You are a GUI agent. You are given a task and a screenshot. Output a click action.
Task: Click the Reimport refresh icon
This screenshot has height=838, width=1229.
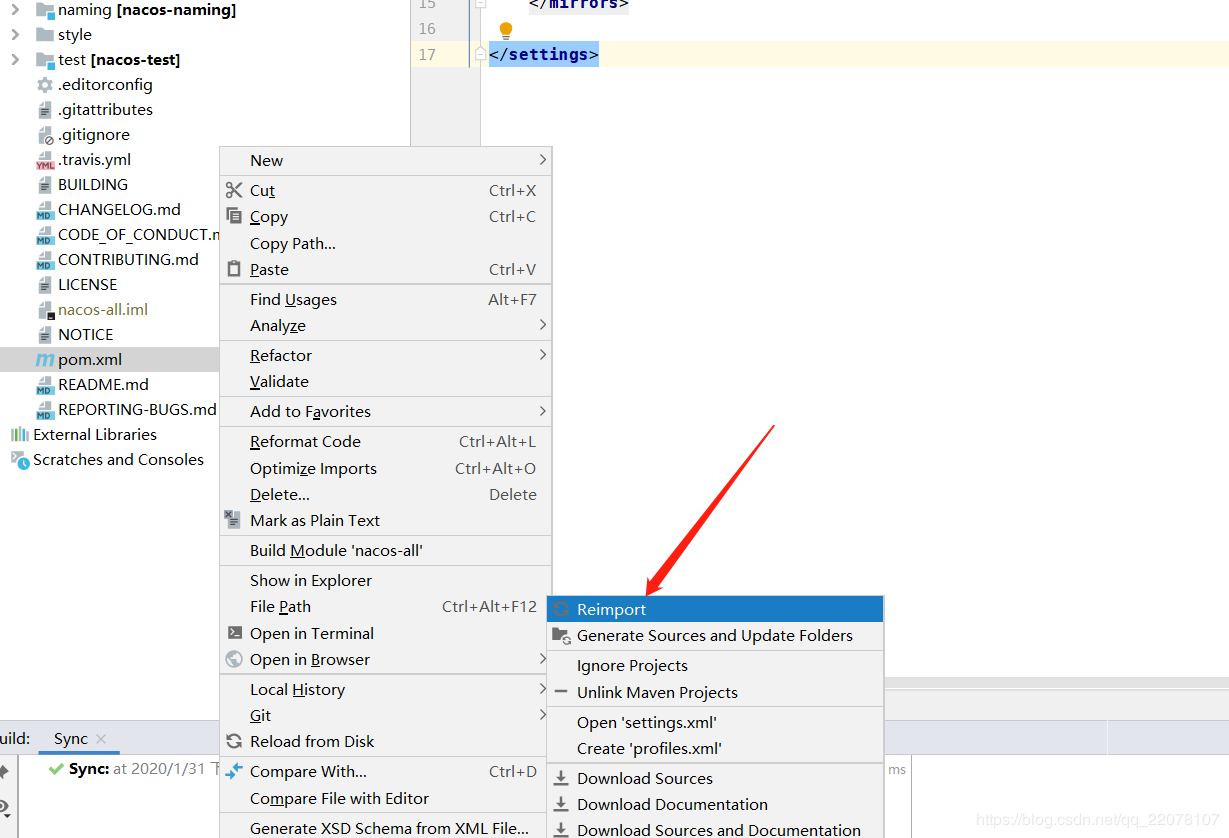pyautogui.click(x=561, y=609)
